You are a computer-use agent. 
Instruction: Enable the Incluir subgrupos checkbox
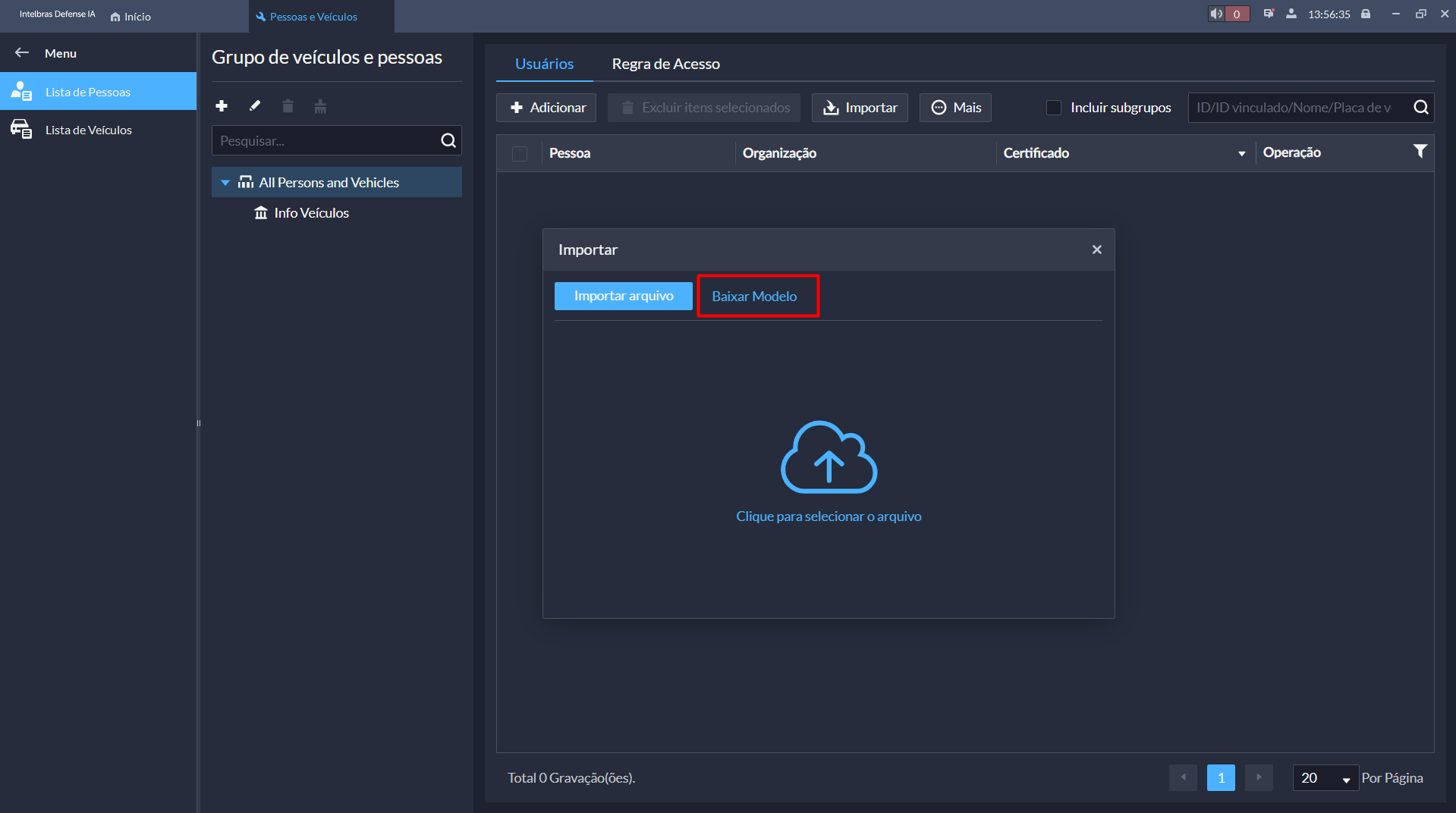pos(1054,108)
